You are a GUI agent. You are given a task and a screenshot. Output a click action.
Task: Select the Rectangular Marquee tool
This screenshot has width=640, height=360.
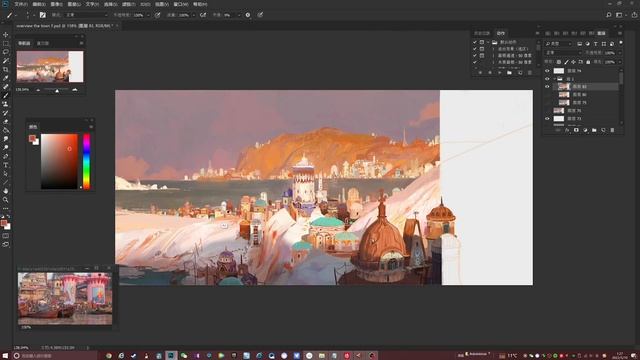[6, 43]
